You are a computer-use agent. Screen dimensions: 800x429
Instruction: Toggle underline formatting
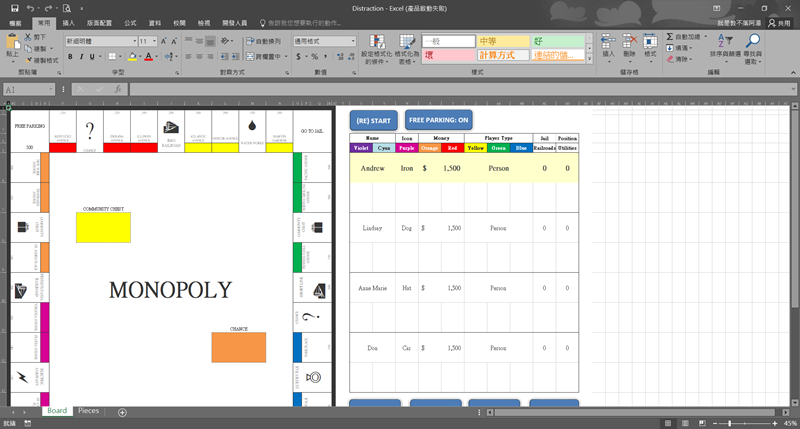[x=93, y=57]
